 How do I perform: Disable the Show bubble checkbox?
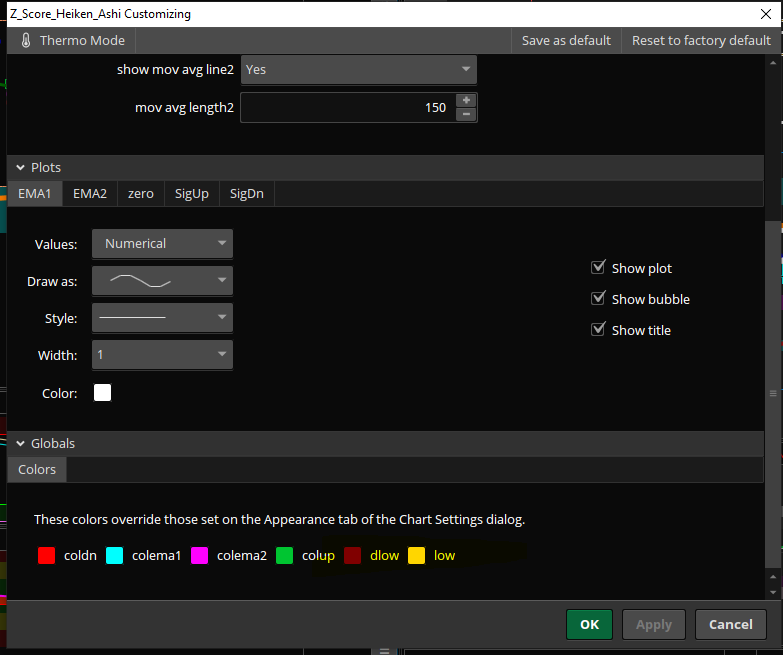tap(599, 299)
